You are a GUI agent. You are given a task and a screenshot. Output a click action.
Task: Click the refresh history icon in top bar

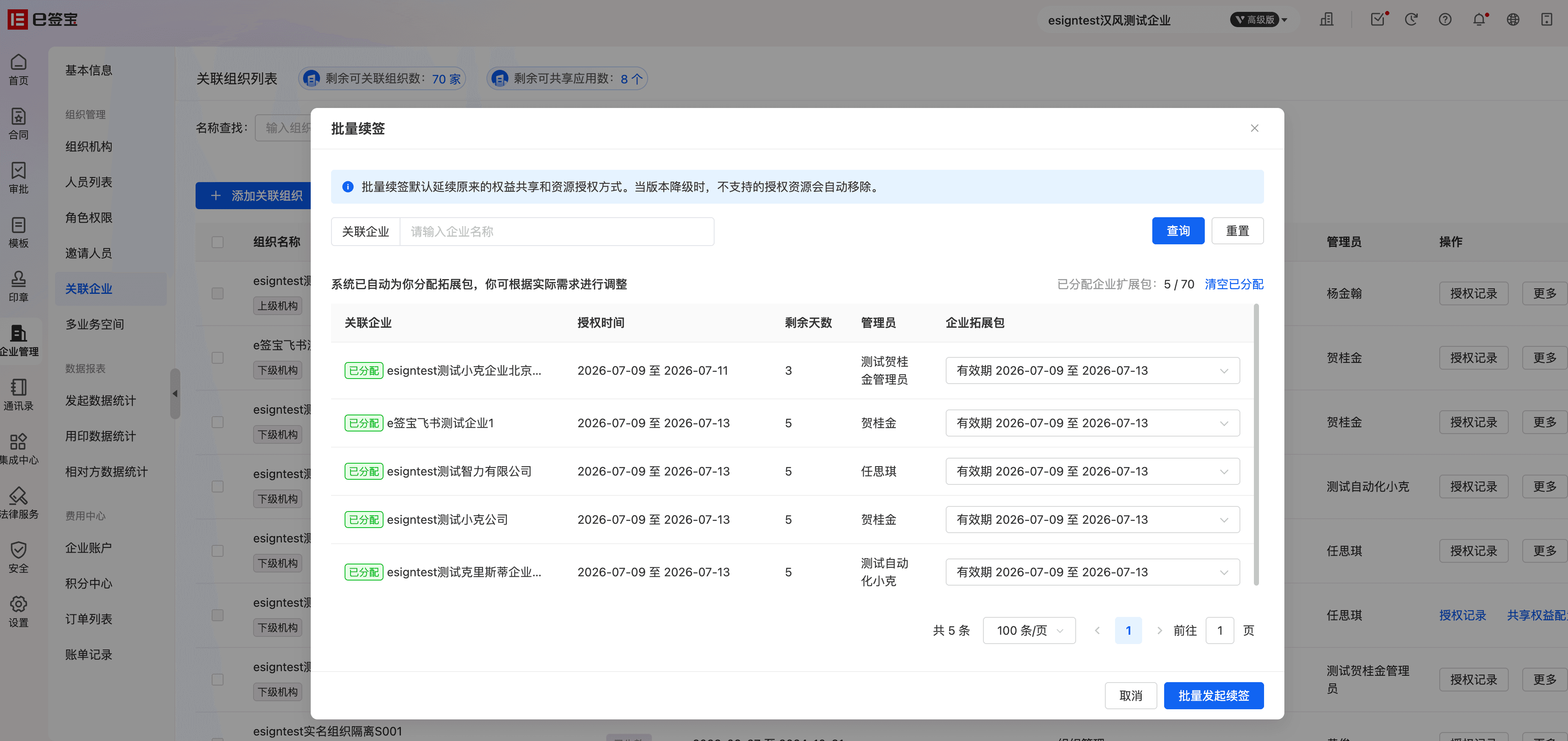[x=1411, y=19]
